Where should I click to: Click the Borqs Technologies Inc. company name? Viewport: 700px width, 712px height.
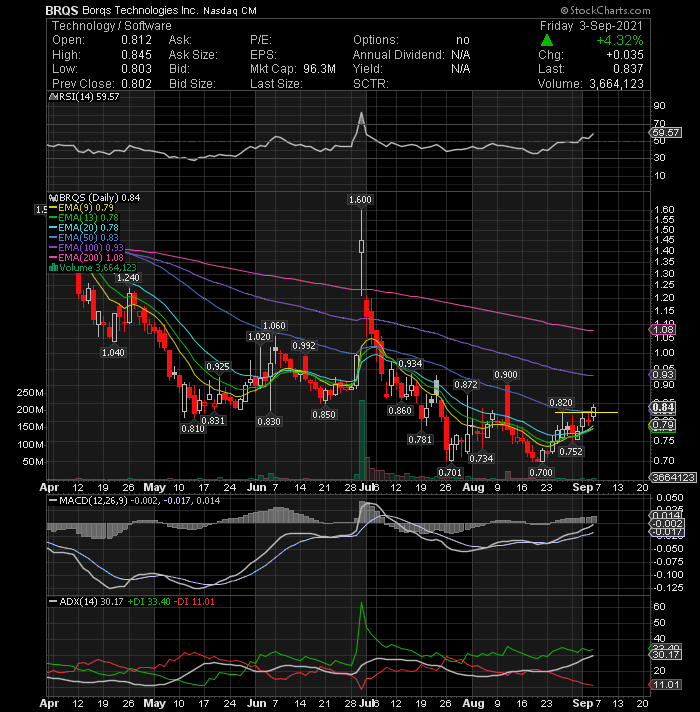click(140, 10)
